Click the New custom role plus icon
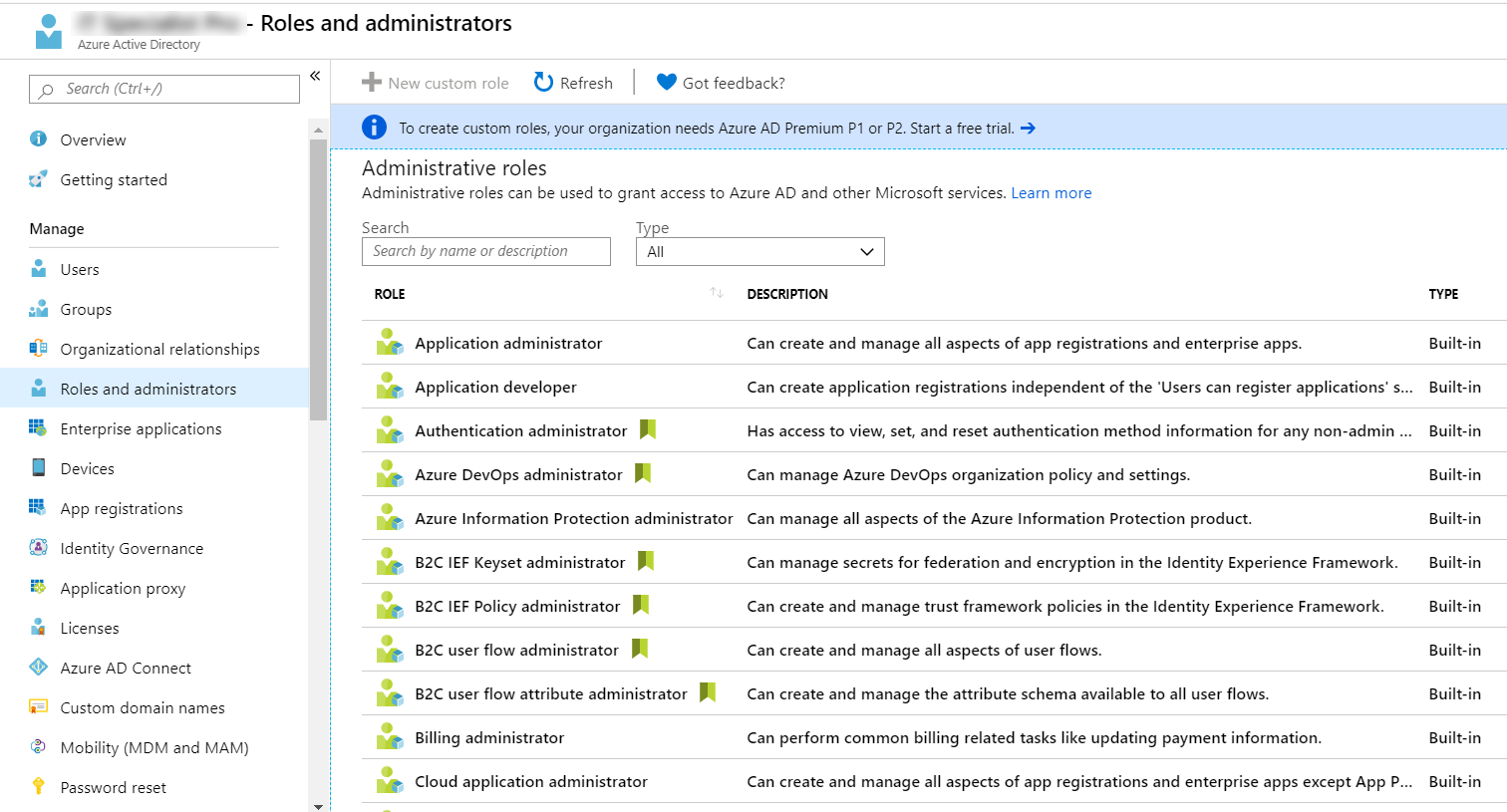The image size is (1507, 812). point(372,83)
